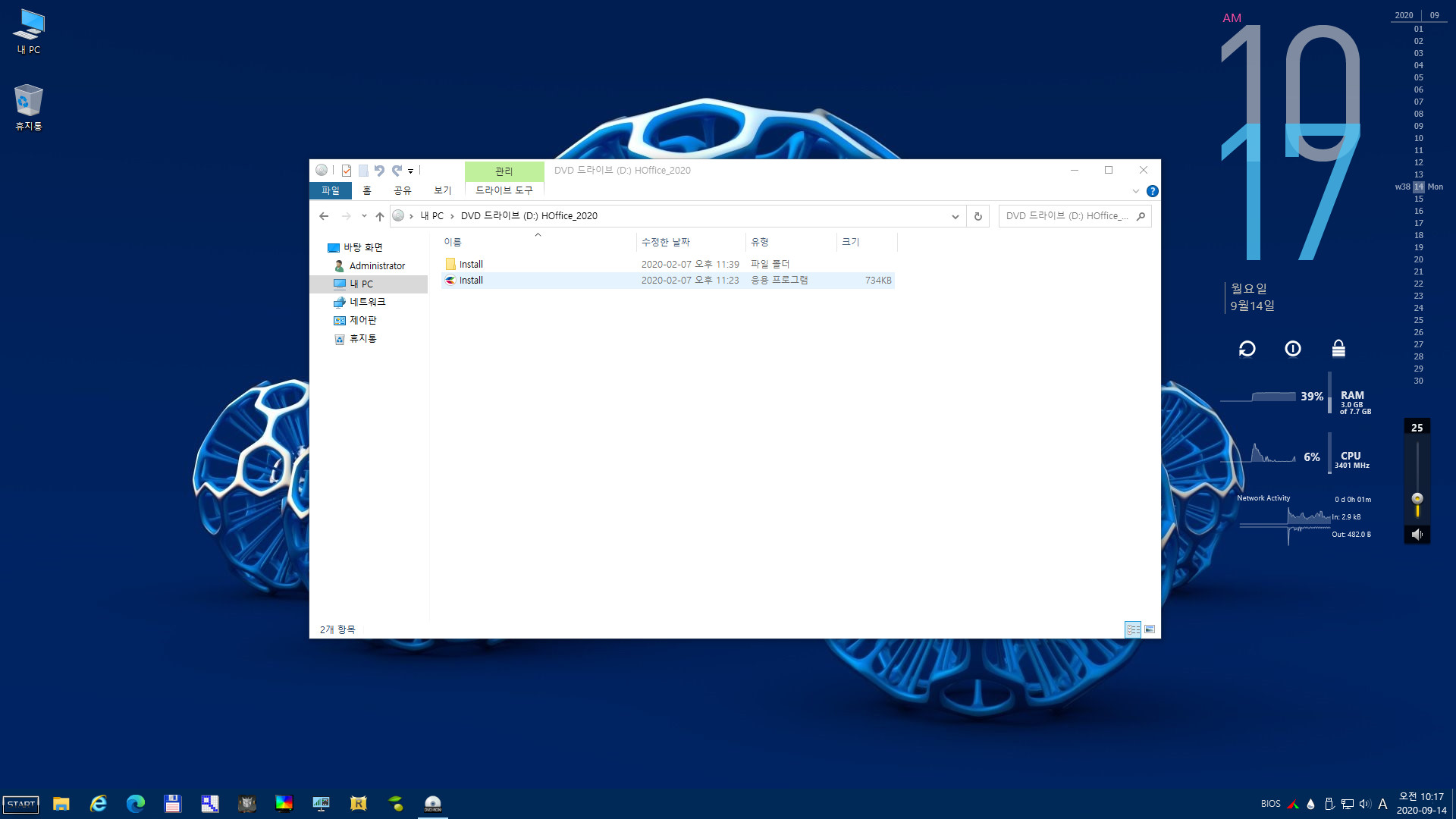Go up one folder level
The height and width of the screenshot is (819, 1456).
pyautogui.click(x=380, y=216)
